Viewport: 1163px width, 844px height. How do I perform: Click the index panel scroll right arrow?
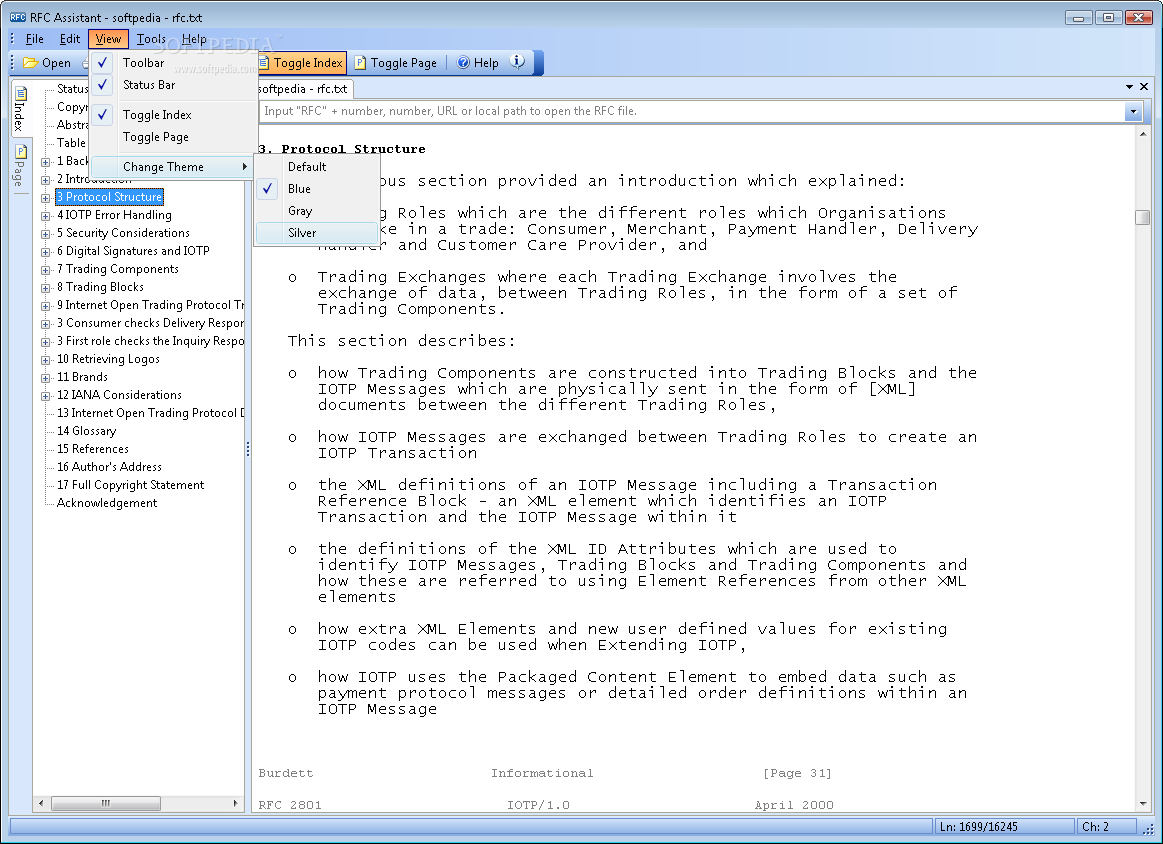tap(236, 803)
